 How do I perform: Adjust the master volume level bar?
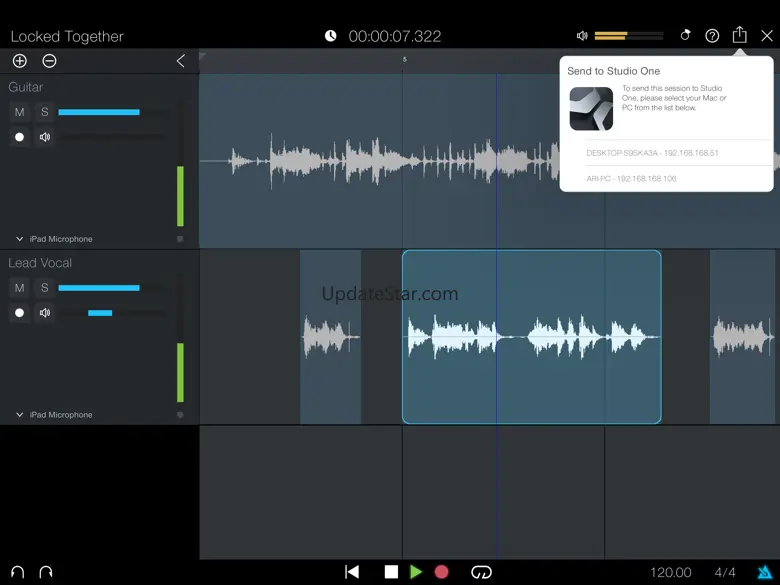(629, 36)
